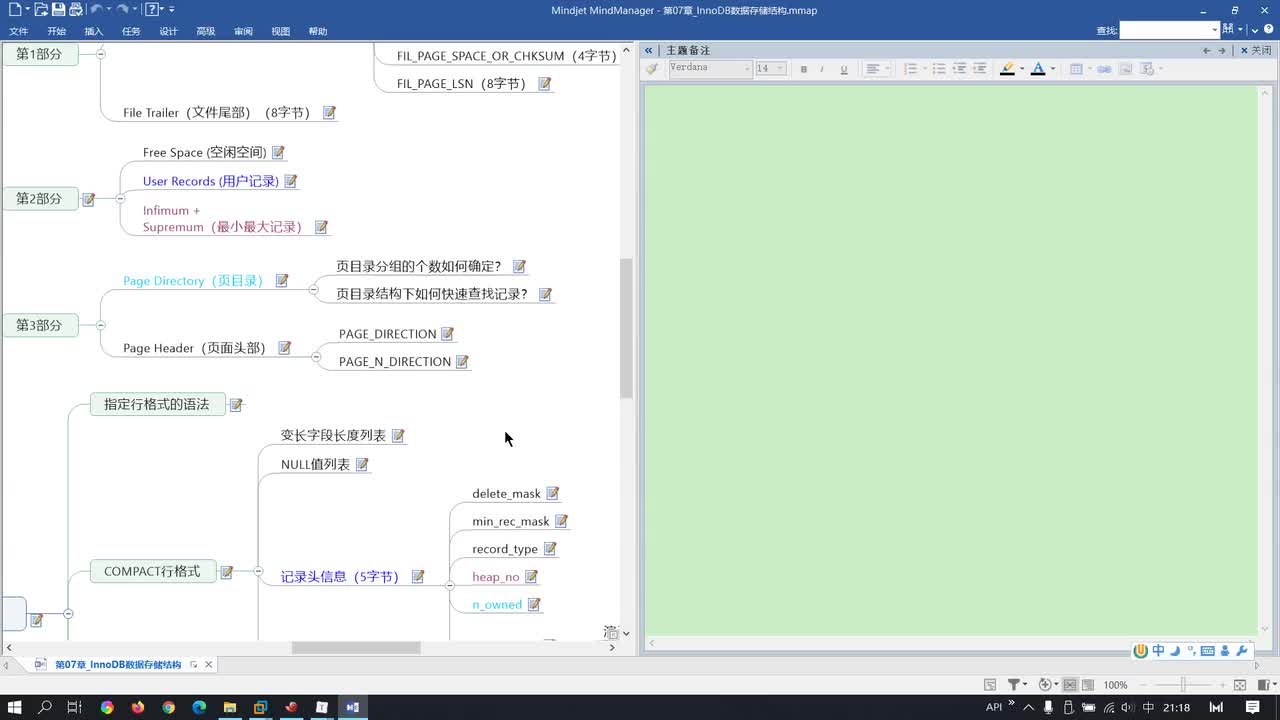Viewport: 1280px width, 720px height.
Task: Click the settings wrench on the IME toolbar
Action: click(x=1243, y=651)
